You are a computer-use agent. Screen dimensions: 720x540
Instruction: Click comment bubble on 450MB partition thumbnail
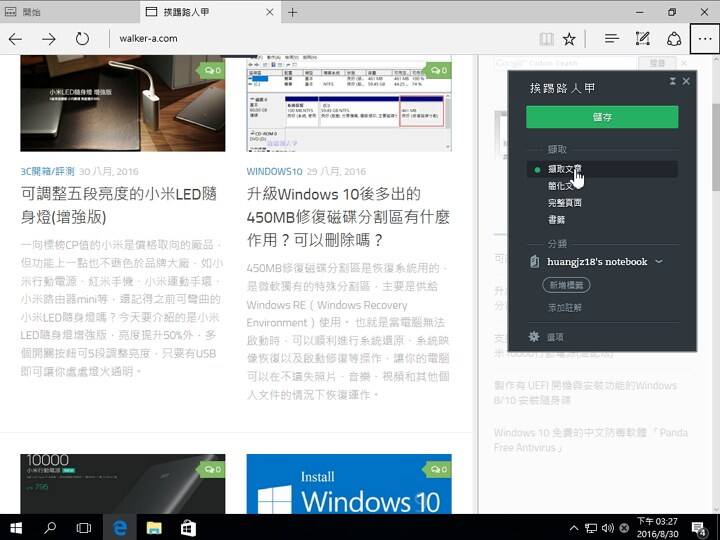[x=439, y=70]
